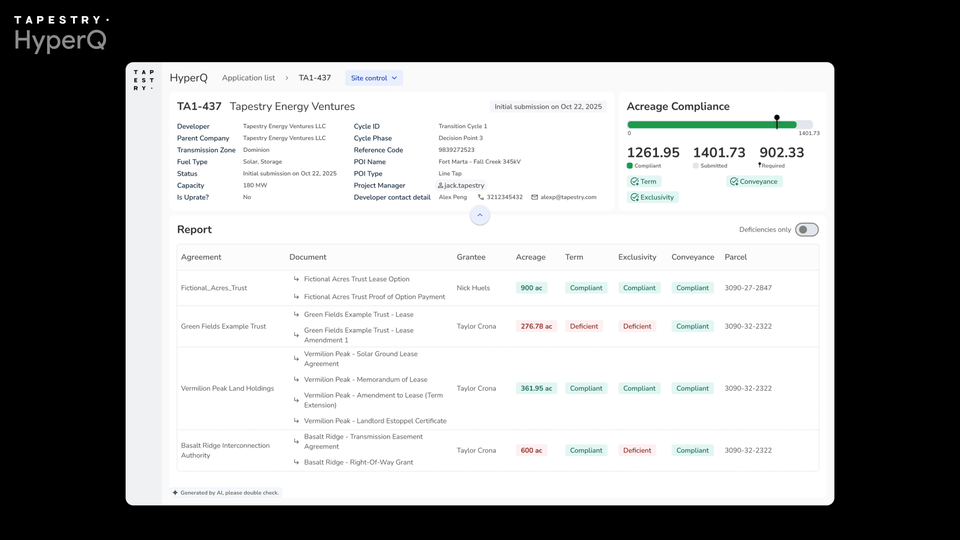This screenshot has height=540, width=960.
Task: Select the TA1-437 breadcrumb item
Action: coord(314,78)
